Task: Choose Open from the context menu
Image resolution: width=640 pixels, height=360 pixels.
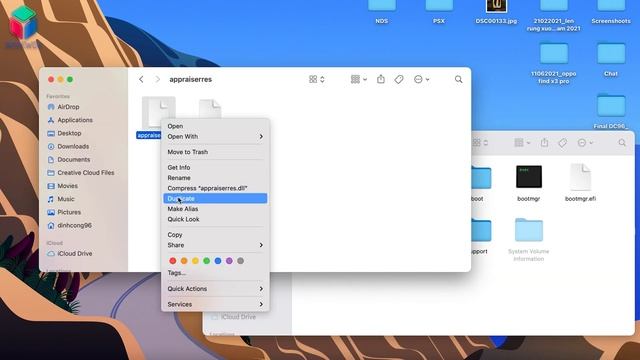Action: (215, 126)
